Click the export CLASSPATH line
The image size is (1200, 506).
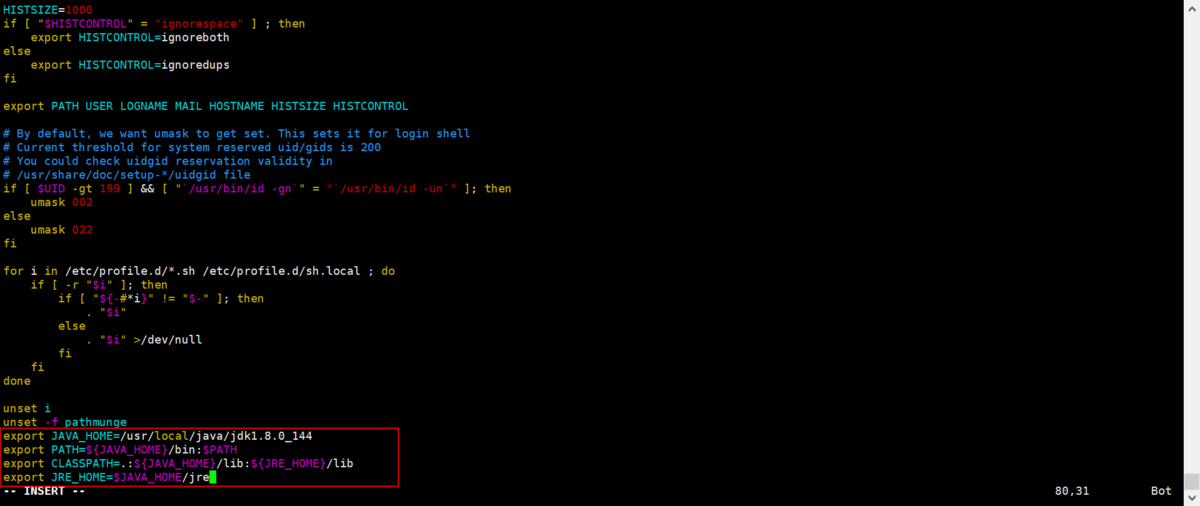coord(178,464)
